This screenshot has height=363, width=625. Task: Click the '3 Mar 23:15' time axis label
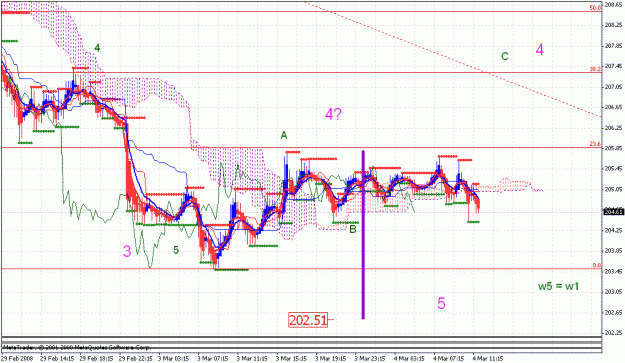coord(370,358)
